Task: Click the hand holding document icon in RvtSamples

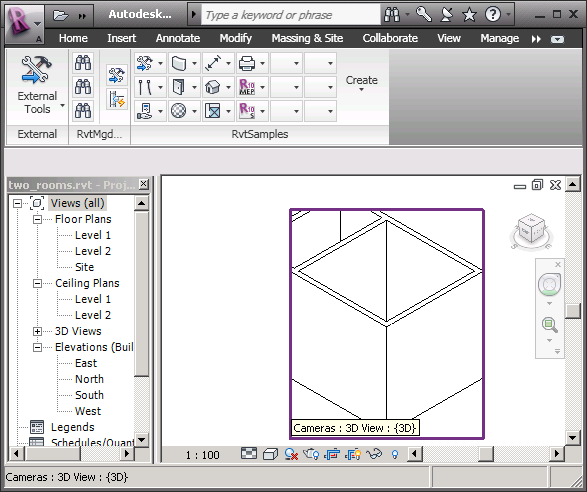Action: pyautogui.click(x=145, y=111)
